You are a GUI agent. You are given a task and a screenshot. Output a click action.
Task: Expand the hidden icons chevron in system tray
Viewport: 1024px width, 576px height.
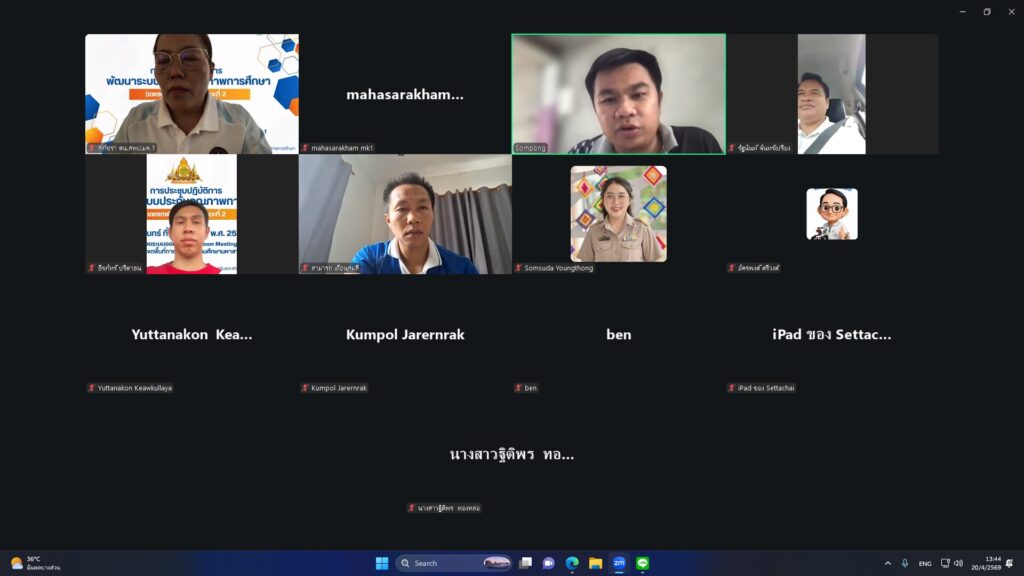click(887, 563)
